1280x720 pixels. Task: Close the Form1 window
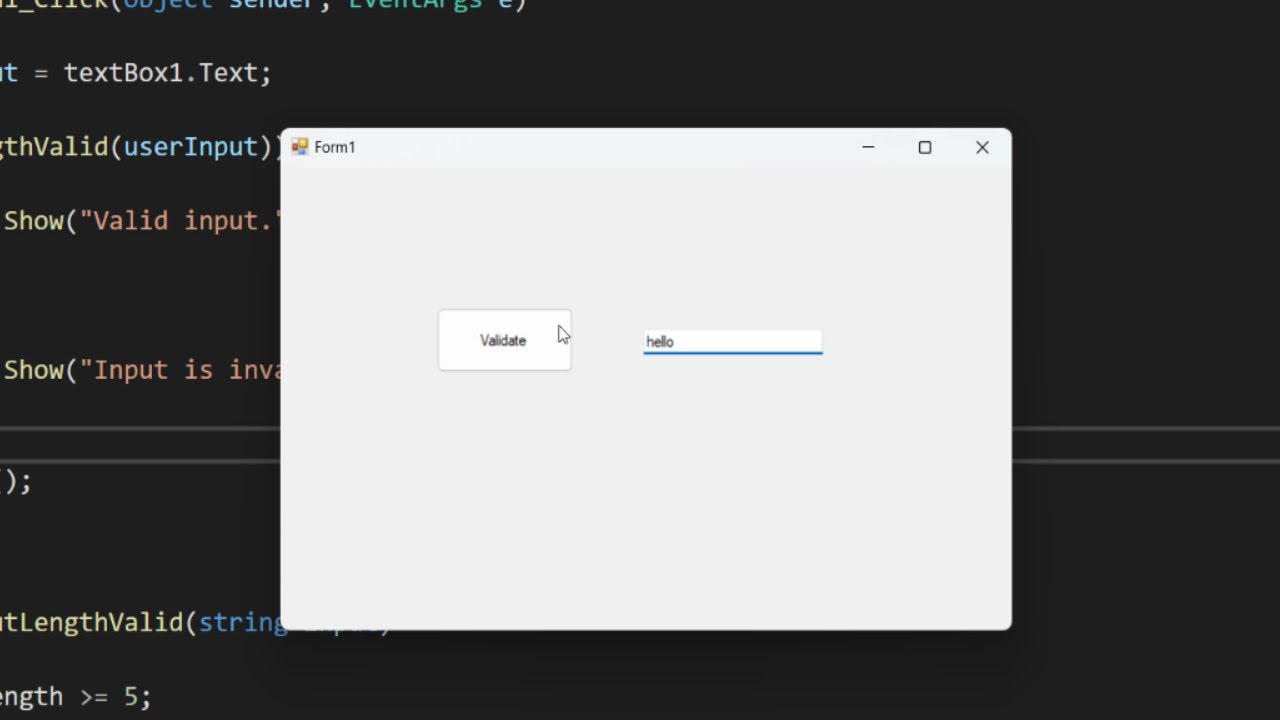(x=982, y=147)
